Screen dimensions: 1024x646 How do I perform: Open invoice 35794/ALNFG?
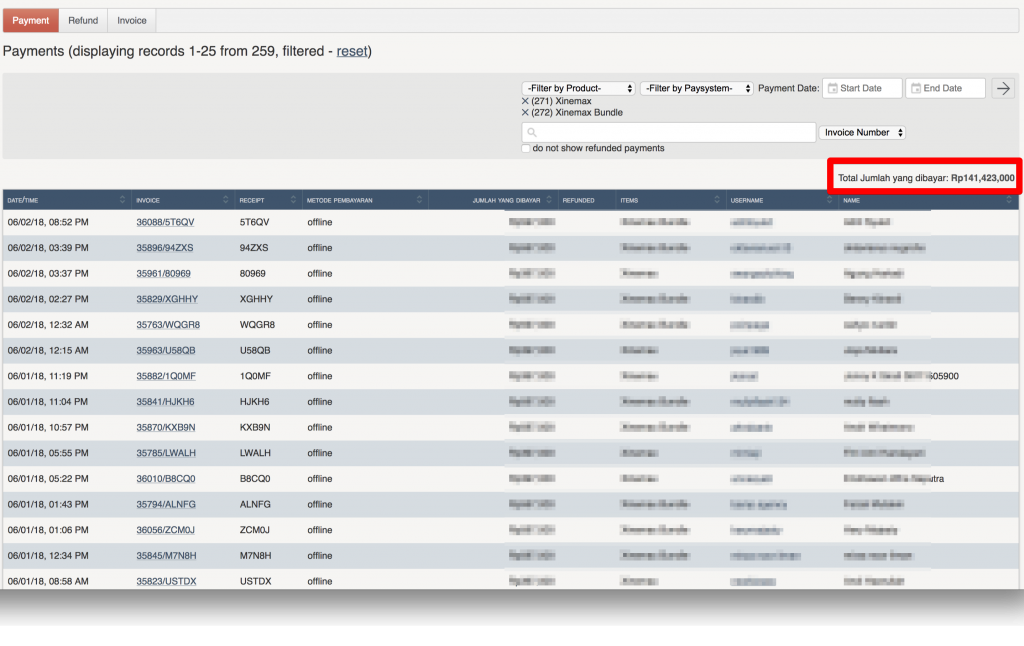click(166, 504)
